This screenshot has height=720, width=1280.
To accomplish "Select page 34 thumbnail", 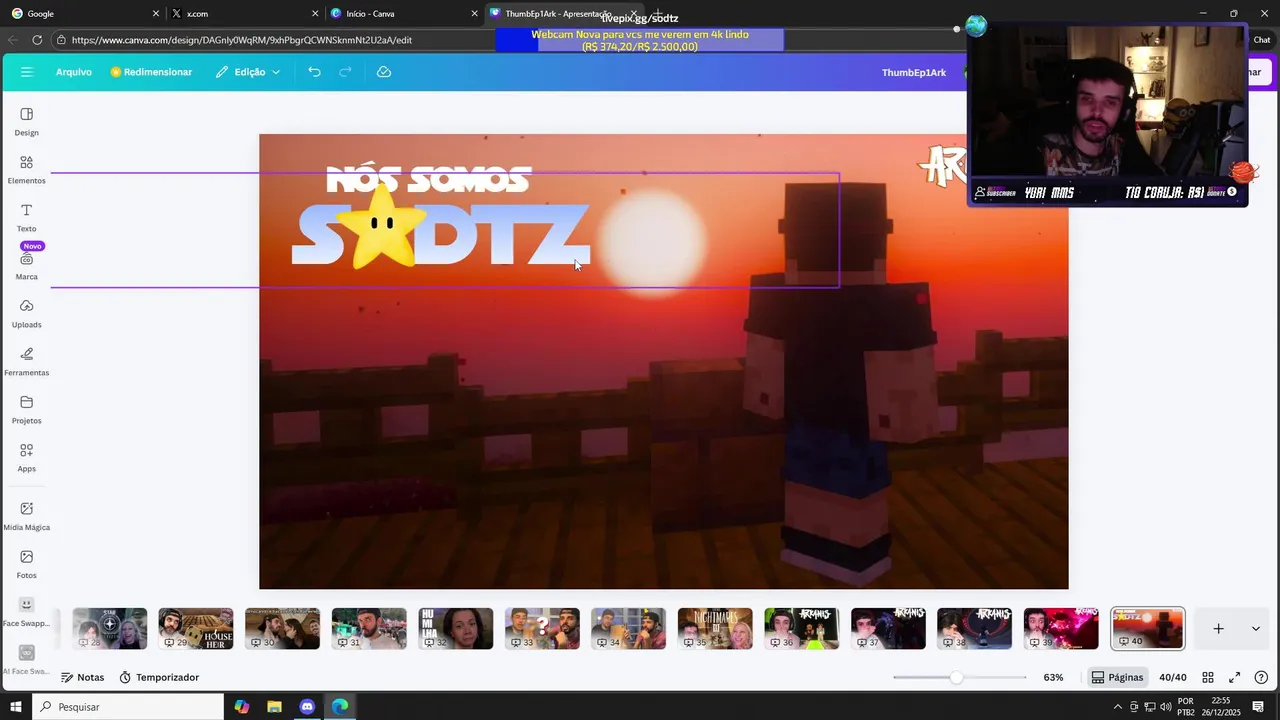I will (x=628, y=628).
